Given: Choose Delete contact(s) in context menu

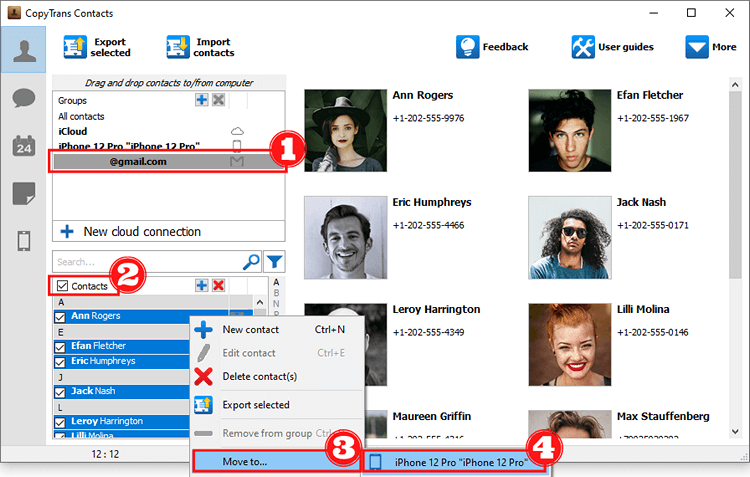Looking at the screenshot, I should (258, 376).
